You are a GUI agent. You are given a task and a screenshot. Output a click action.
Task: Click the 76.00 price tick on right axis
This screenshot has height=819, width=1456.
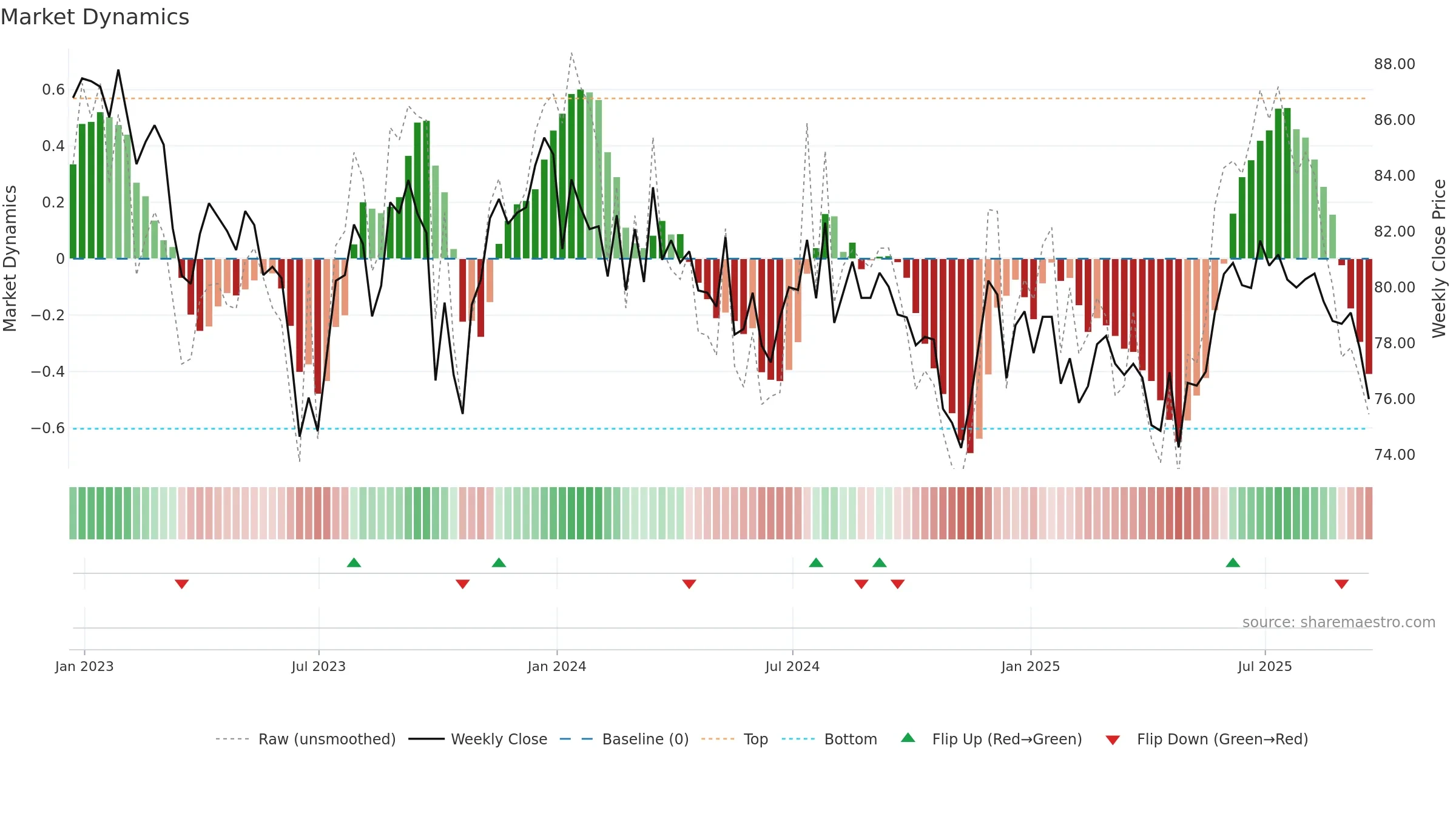click(x=1395, y=399)
